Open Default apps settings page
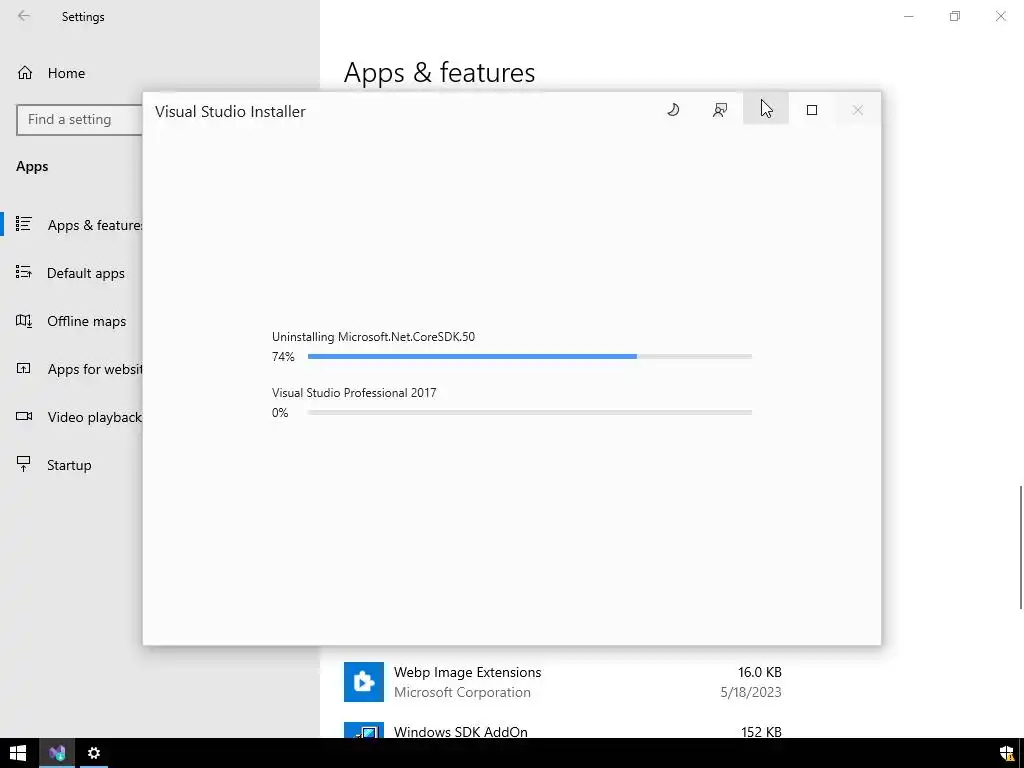Image resolution: width=1024 pixels, height=768 pixels. coord(72,273)
